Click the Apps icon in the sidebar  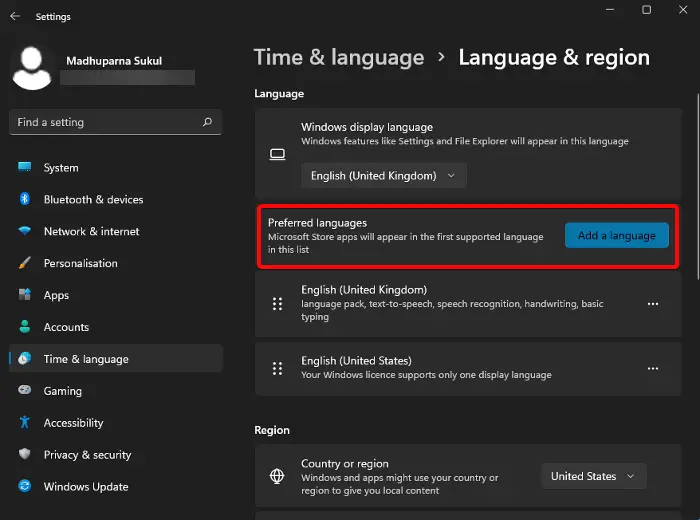tap(25, 295)
